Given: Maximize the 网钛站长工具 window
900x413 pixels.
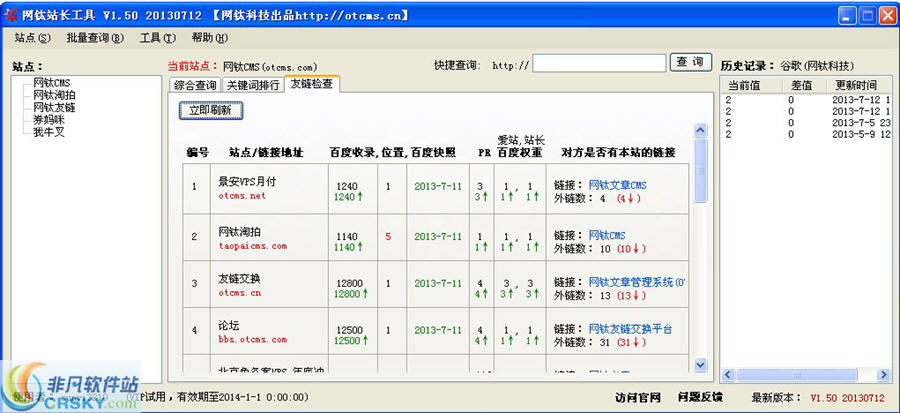Looking at the screenshot, I should 866,15.
